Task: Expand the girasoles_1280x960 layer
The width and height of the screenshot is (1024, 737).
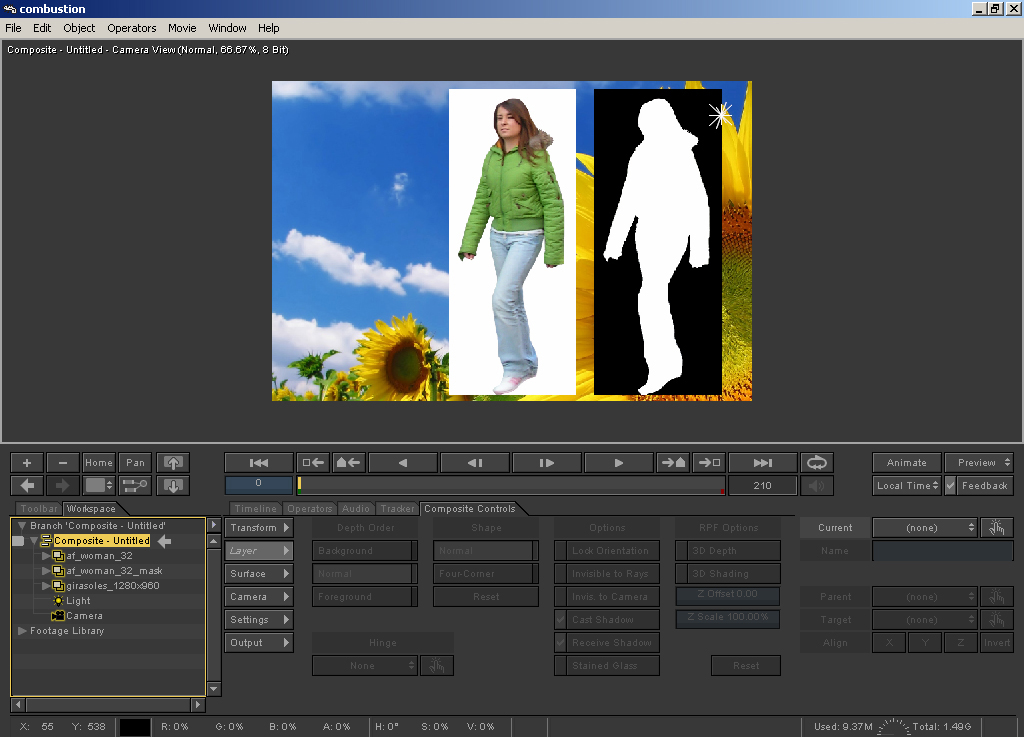Action: [45, 586]
